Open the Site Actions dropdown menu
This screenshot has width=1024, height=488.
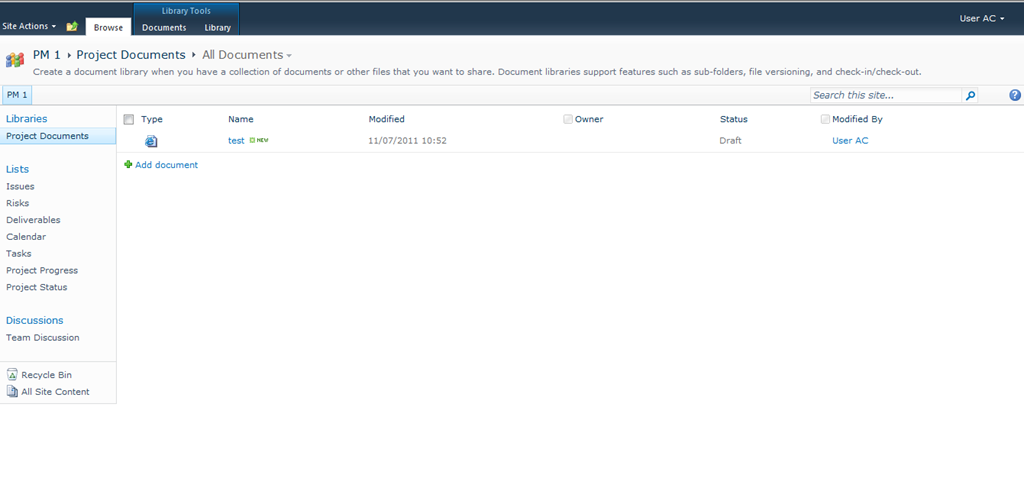tap(29, 26)
